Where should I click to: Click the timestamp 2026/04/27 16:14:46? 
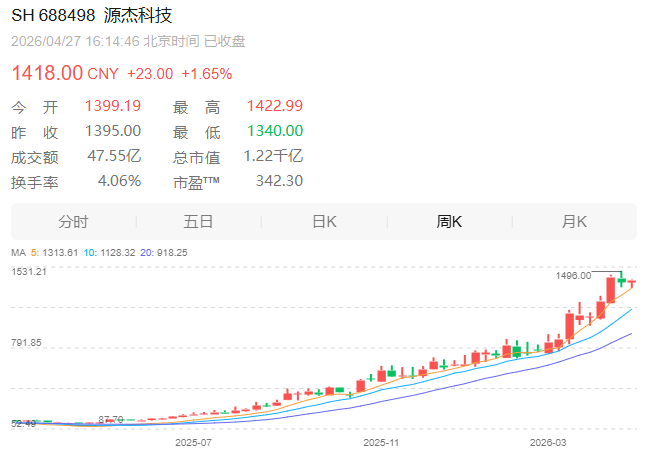tap(75, 41)
